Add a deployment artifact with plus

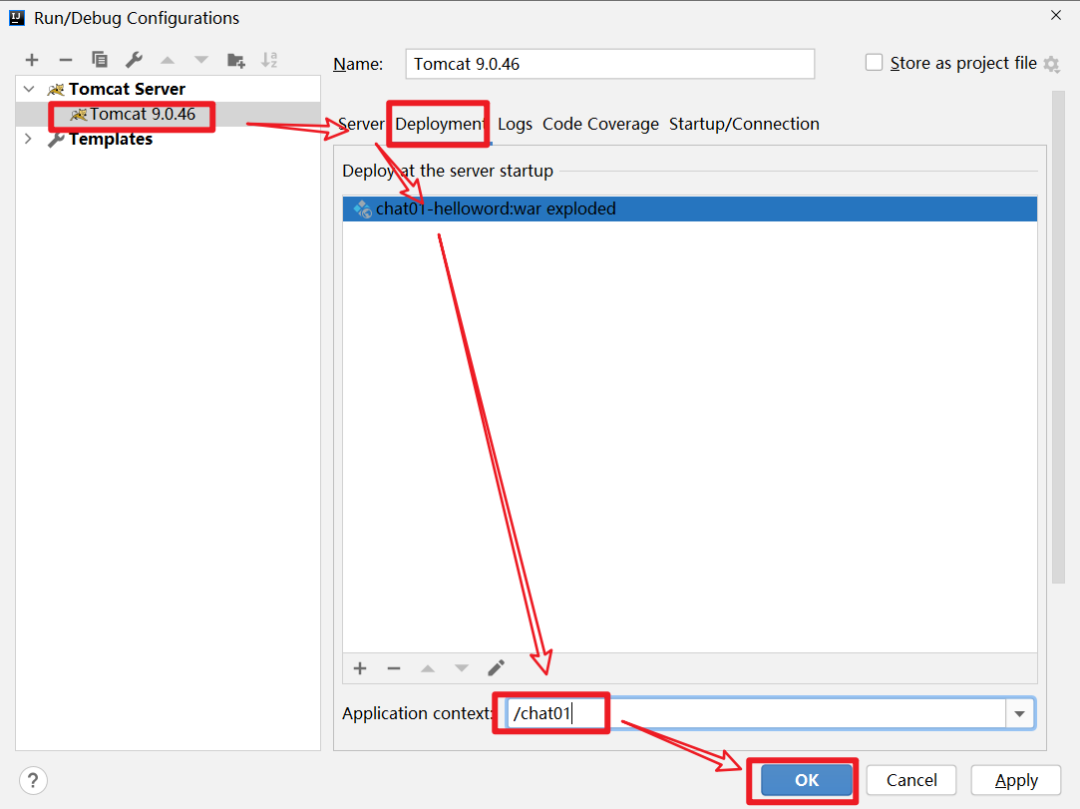[x=360, y=669]
